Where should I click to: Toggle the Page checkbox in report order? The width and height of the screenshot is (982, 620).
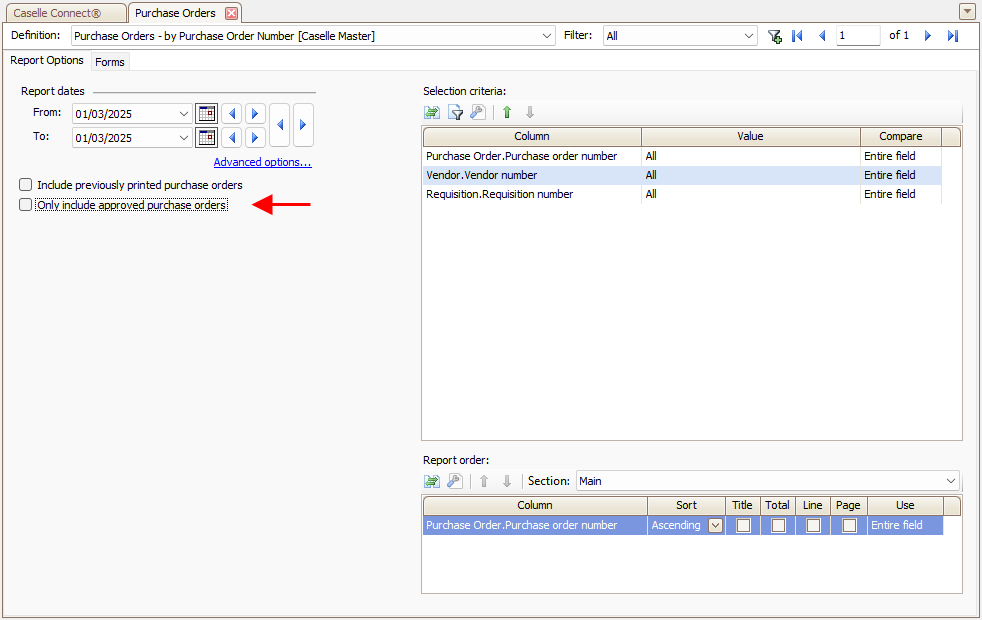(x=849, y=525)
